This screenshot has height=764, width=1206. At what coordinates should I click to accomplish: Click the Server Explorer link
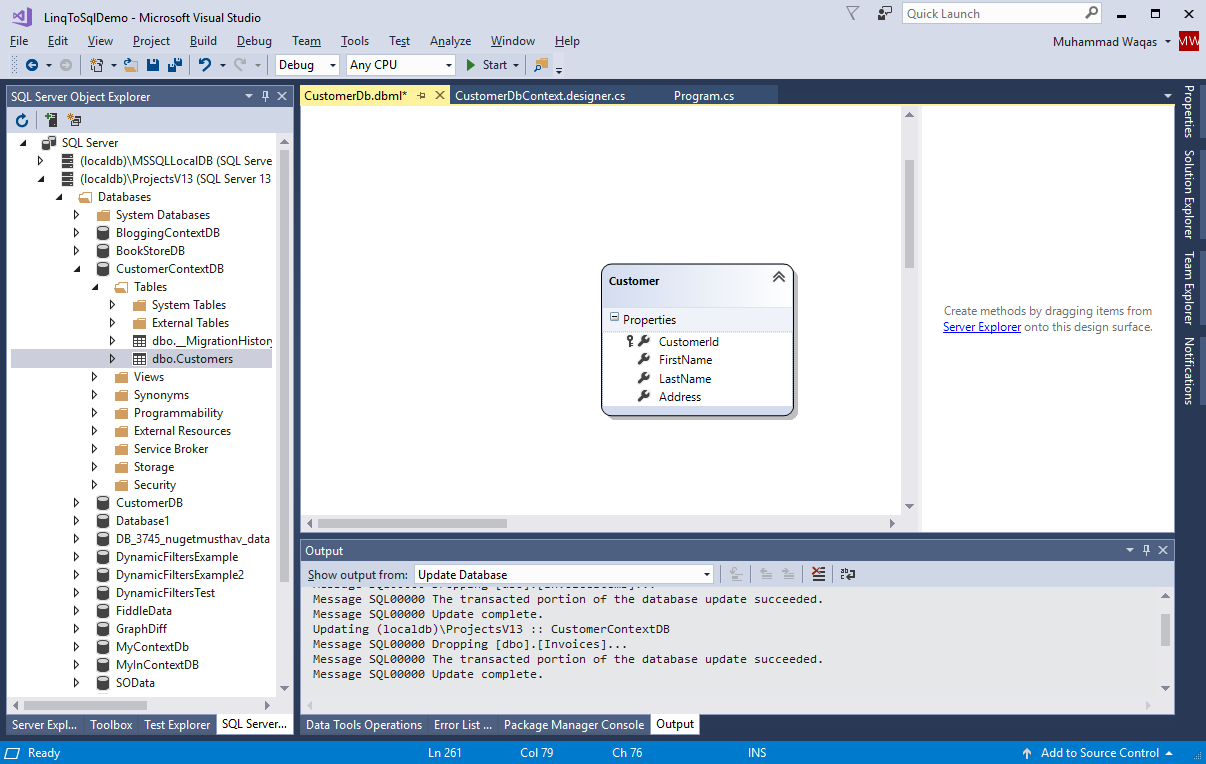[982, 327]
